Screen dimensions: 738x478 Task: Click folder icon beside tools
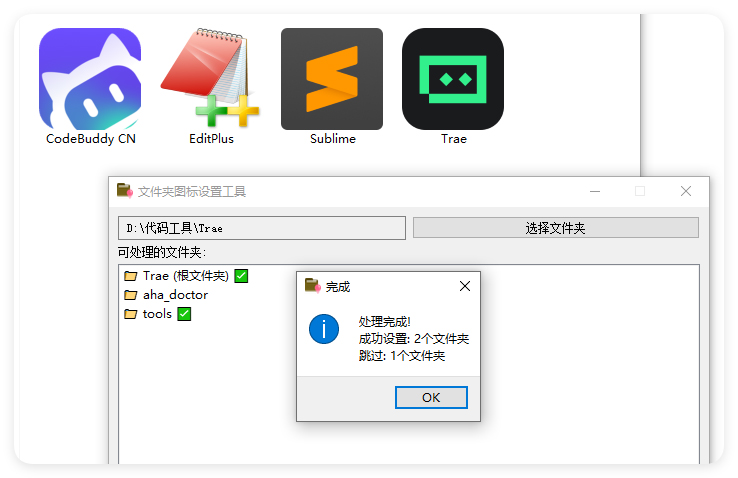(x=130, y=314)
